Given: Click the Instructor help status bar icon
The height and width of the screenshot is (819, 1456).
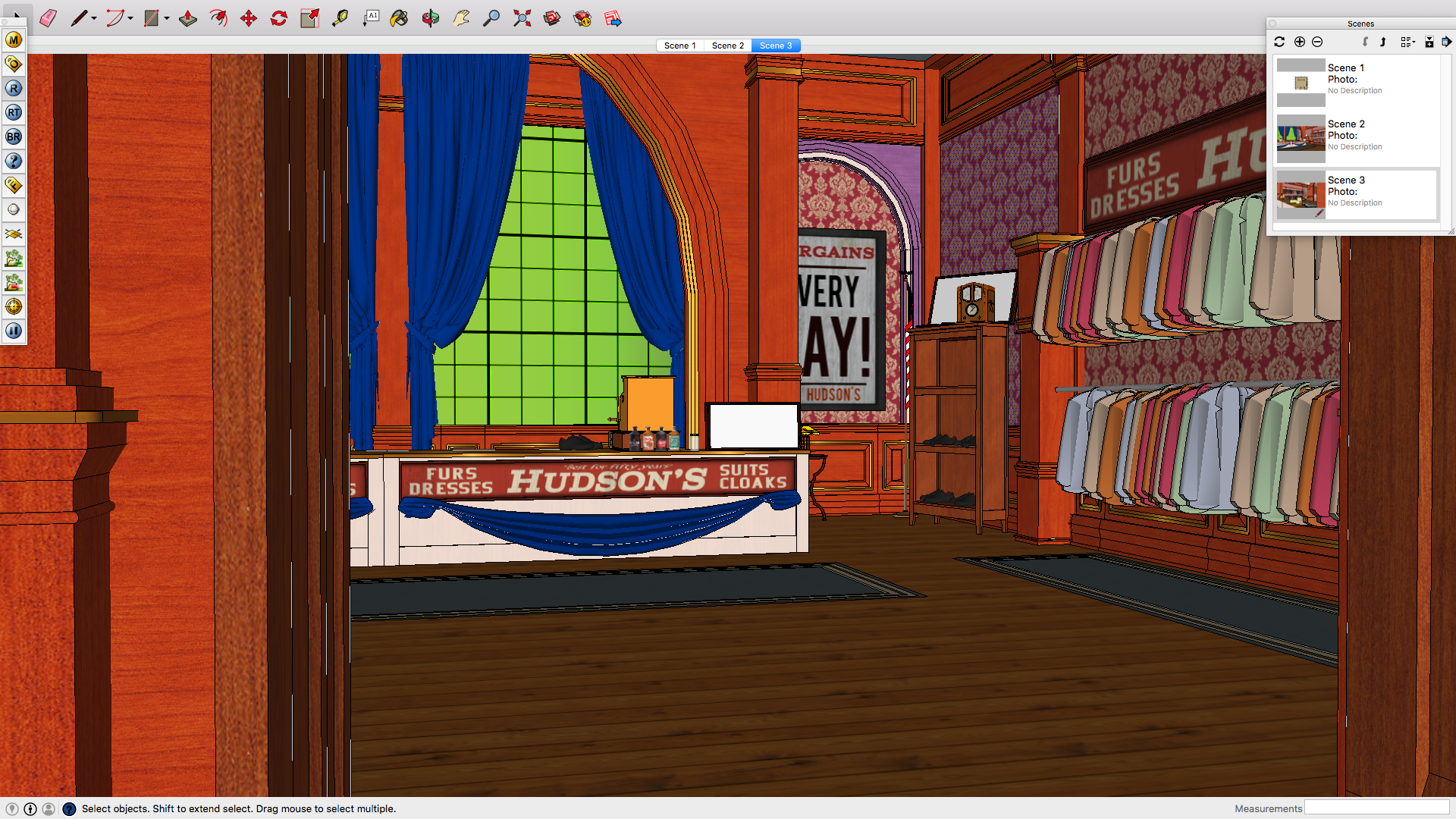Looking at the screenshot, I should click(69, 808).
